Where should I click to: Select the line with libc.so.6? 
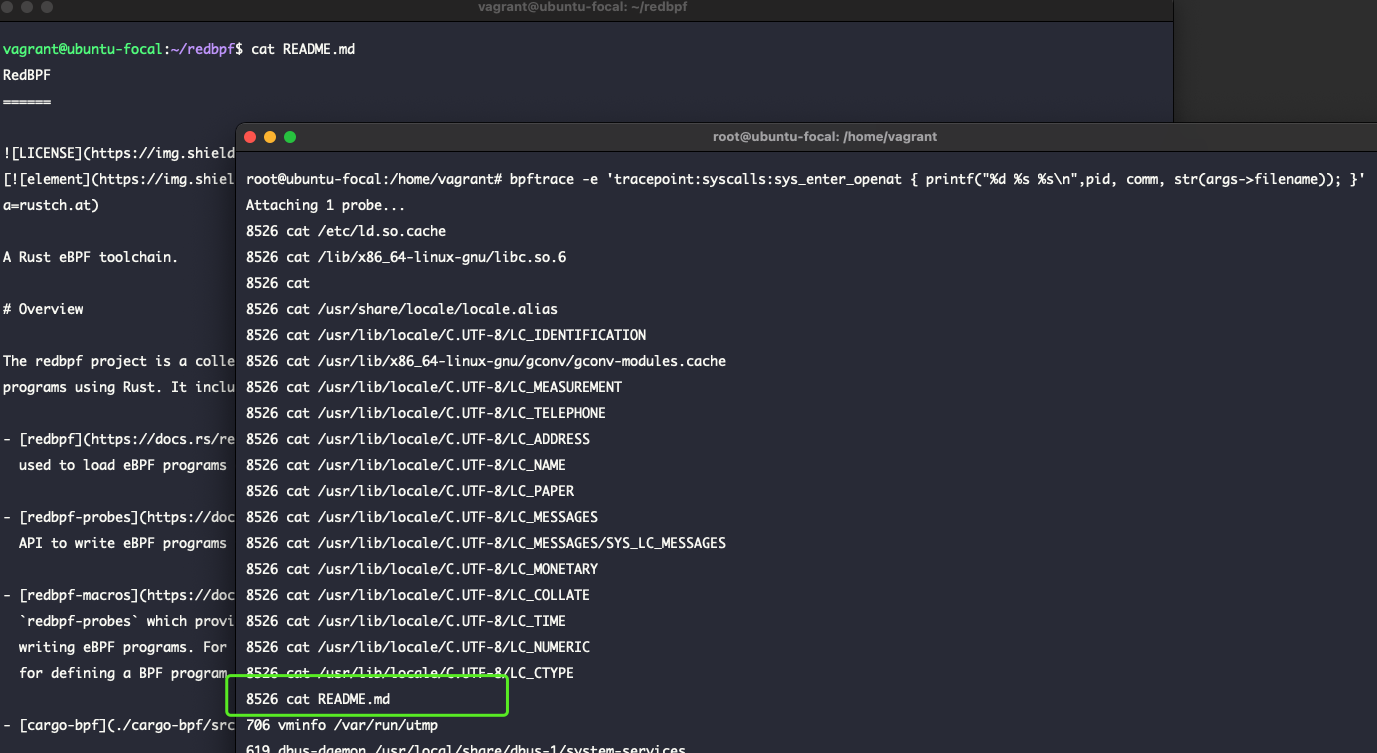(x=406, y=257)
